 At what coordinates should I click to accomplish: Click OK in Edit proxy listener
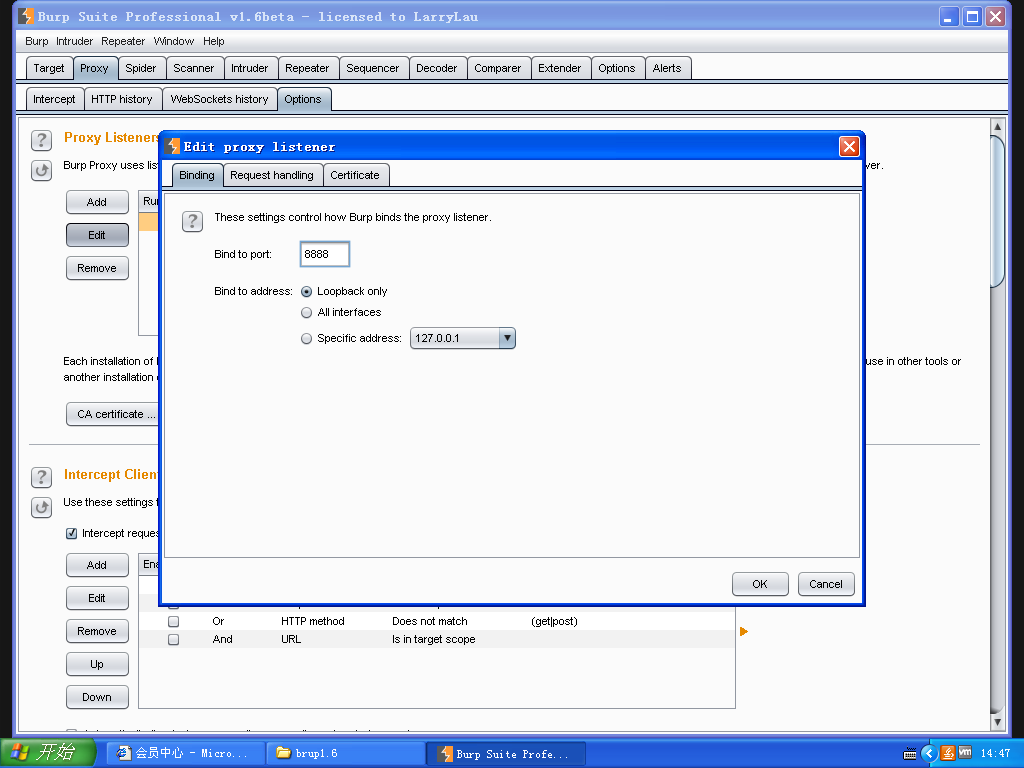tap(760, 584)
